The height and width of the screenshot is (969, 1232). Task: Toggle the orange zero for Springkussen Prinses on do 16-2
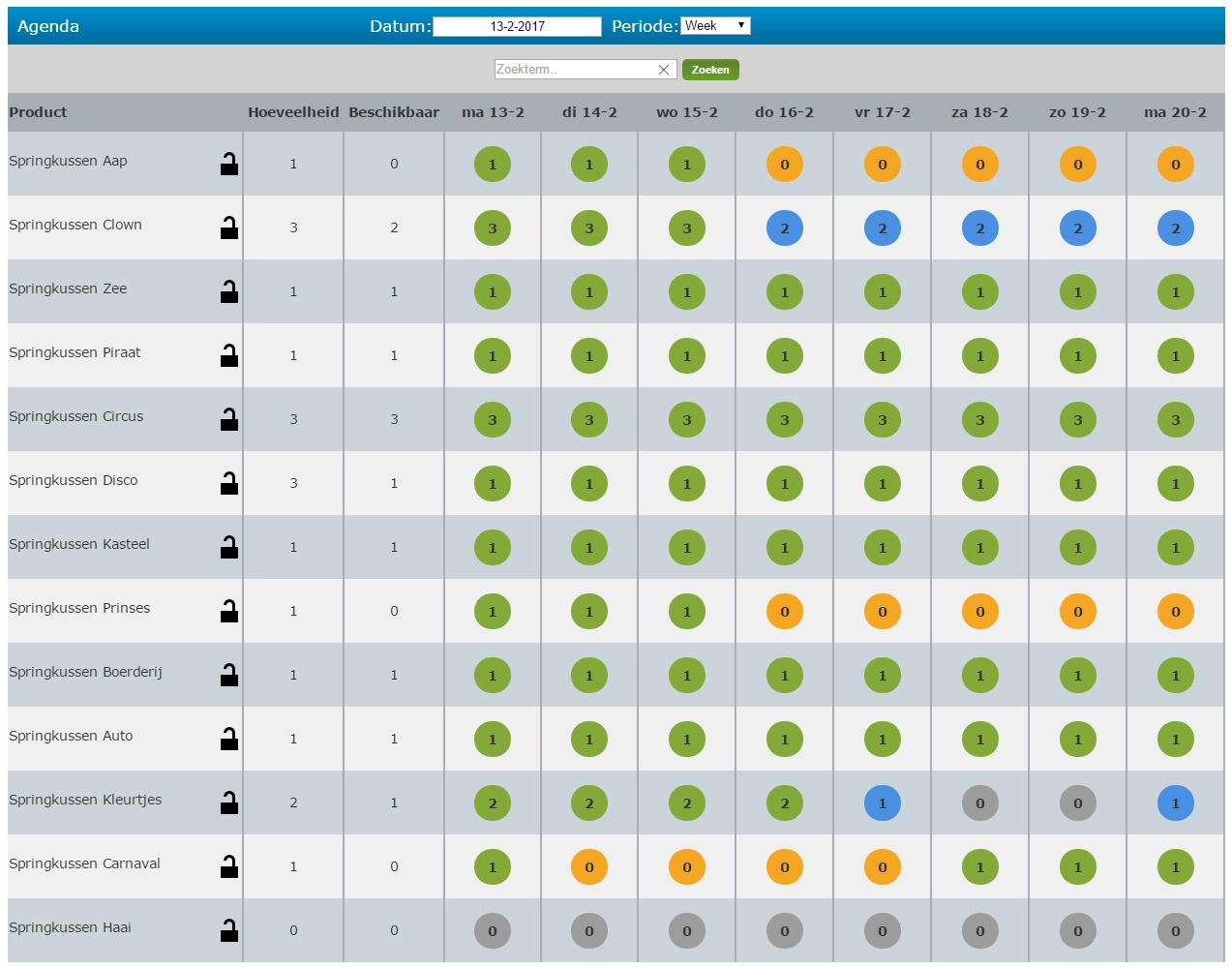click(x=784, y=611)
